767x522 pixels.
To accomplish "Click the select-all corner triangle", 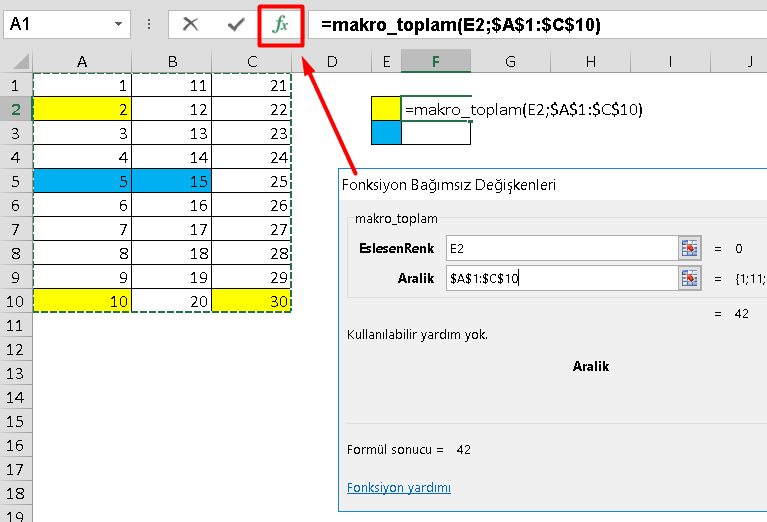I will (x=21, y=62).
